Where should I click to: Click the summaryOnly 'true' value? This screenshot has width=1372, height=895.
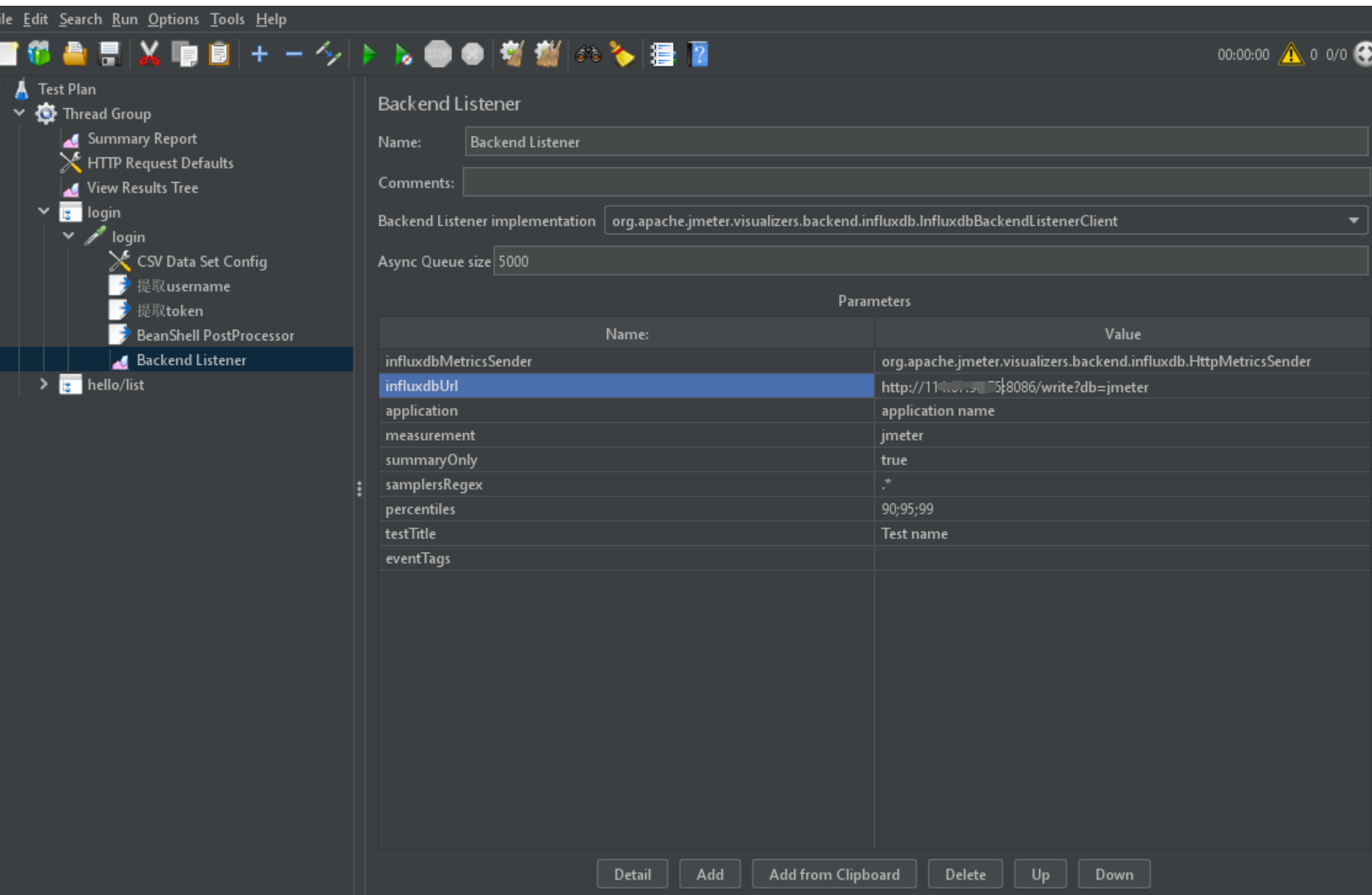pyautogui.click(x=1123, y=459)
